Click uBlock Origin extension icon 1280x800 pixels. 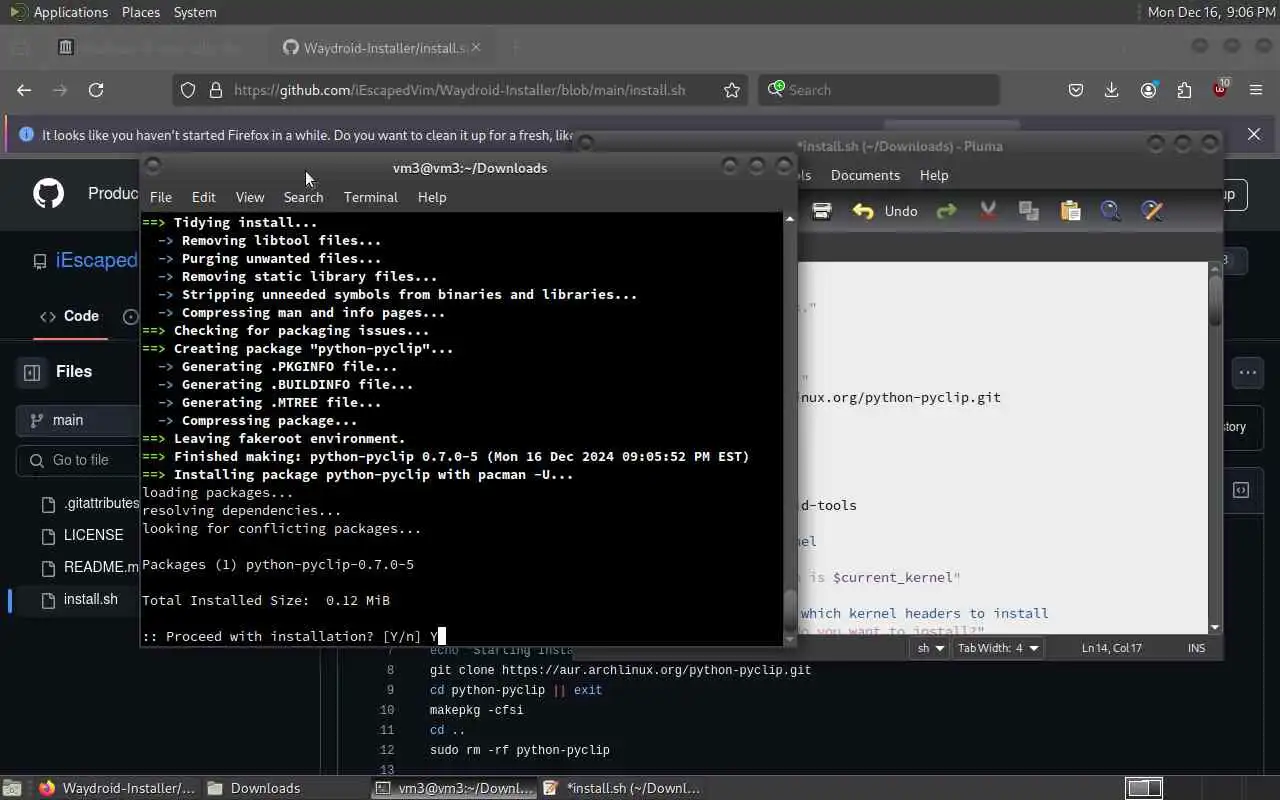1220,89
